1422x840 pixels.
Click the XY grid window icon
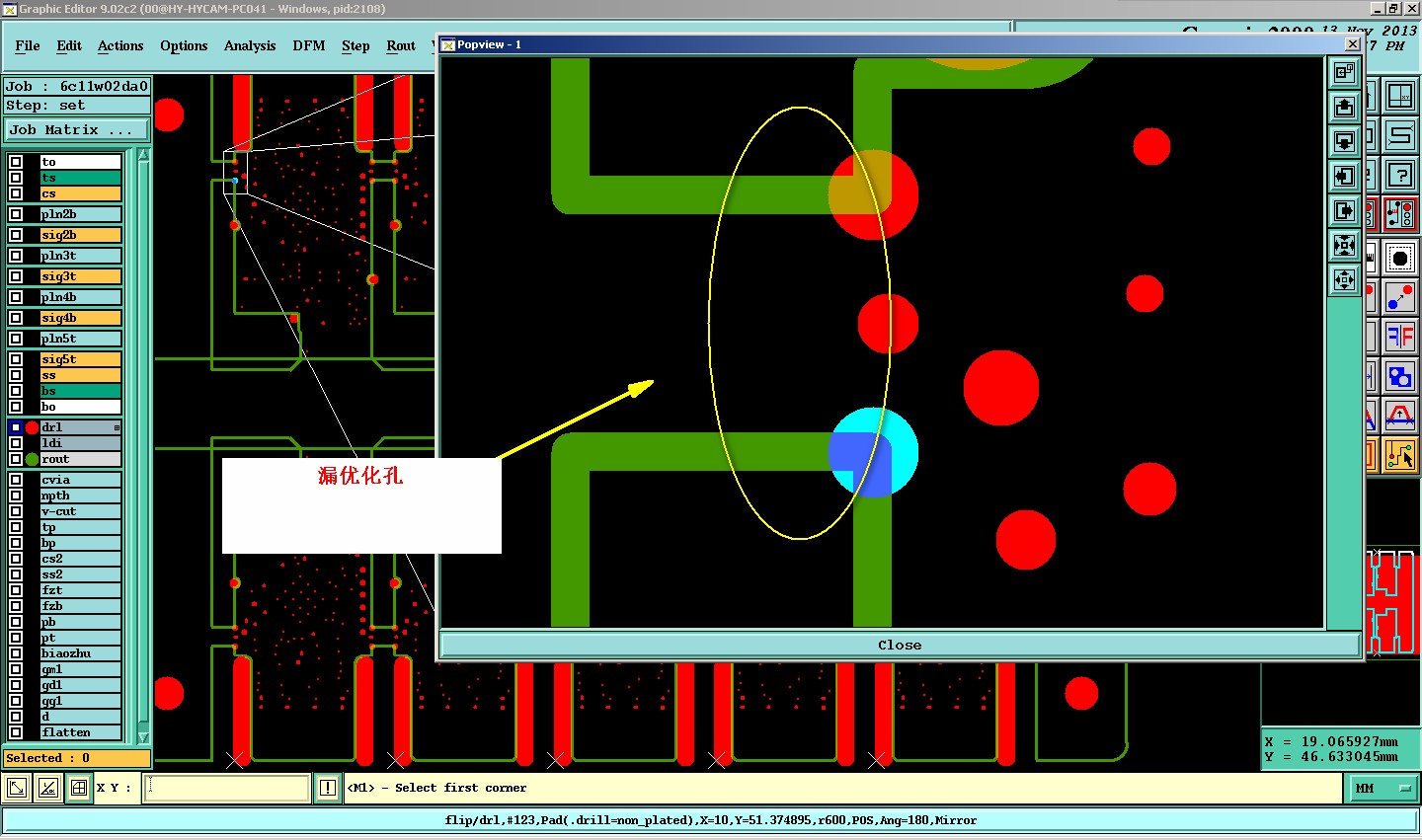[x=1400, y=96]
